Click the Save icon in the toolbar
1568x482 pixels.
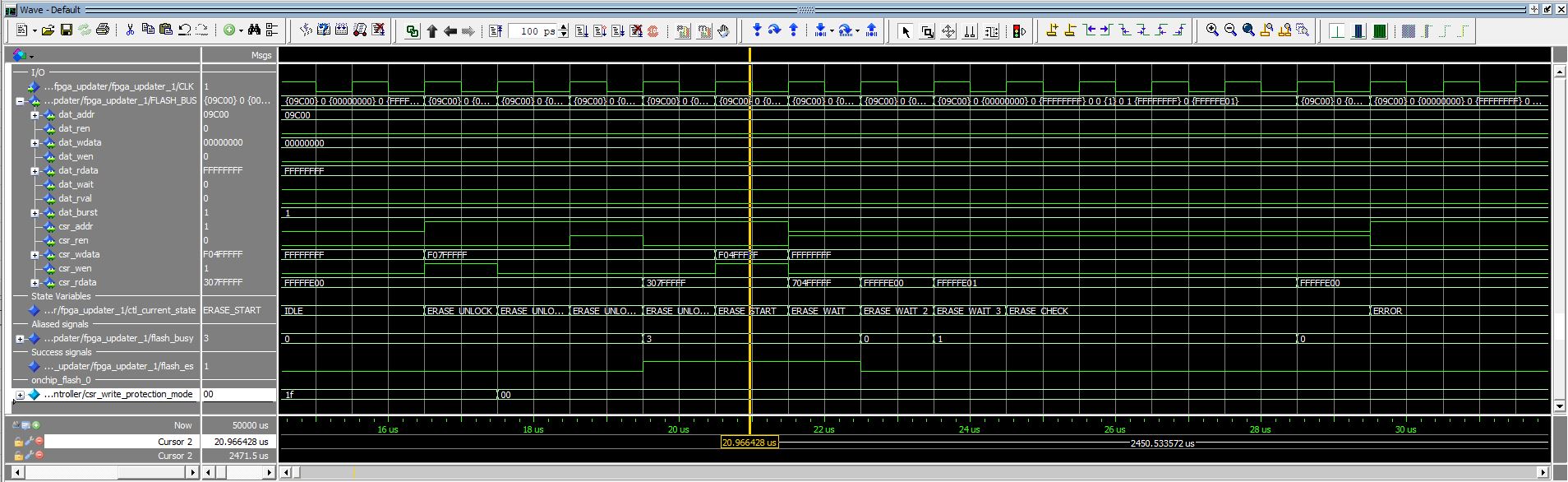pos(67,30)
